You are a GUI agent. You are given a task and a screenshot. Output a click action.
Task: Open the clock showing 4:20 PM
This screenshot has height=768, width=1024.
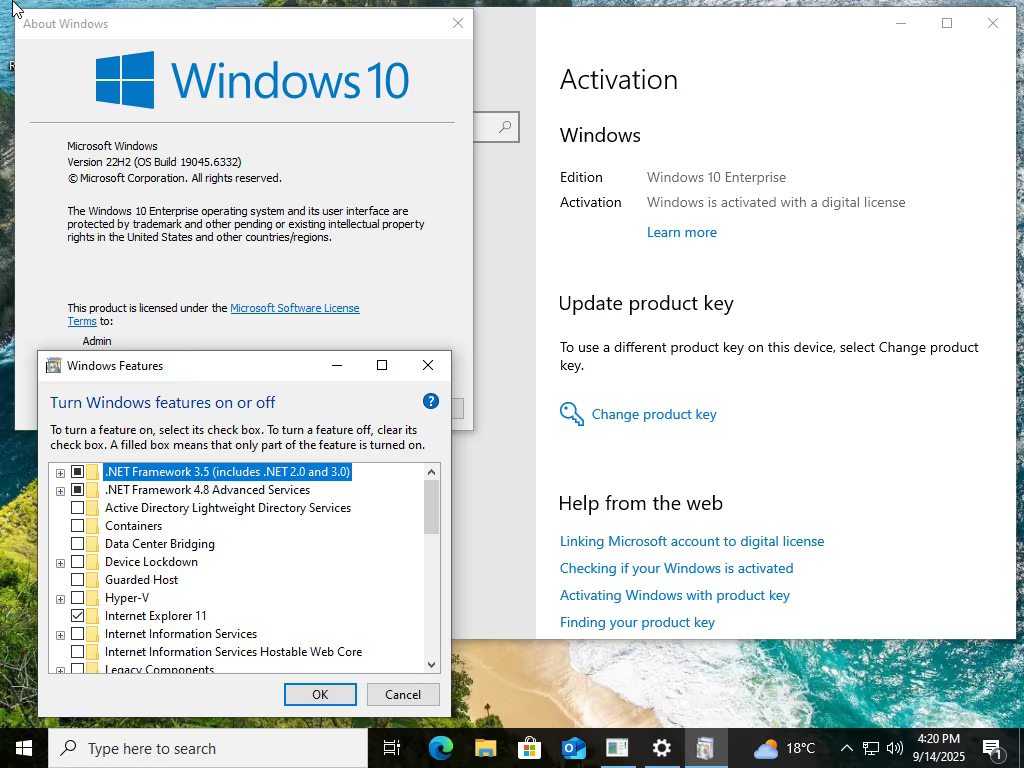[x=938, y=748]
